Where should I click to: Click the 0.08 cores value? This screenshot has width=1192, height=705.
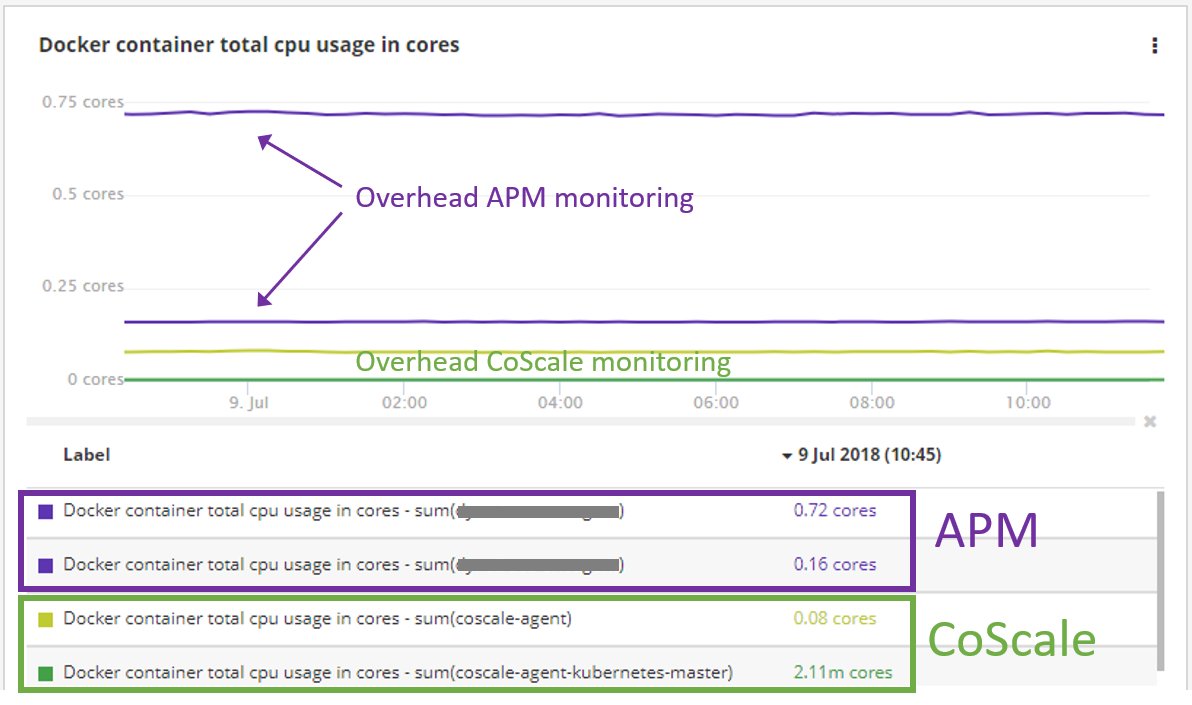(x=835, y=619)
